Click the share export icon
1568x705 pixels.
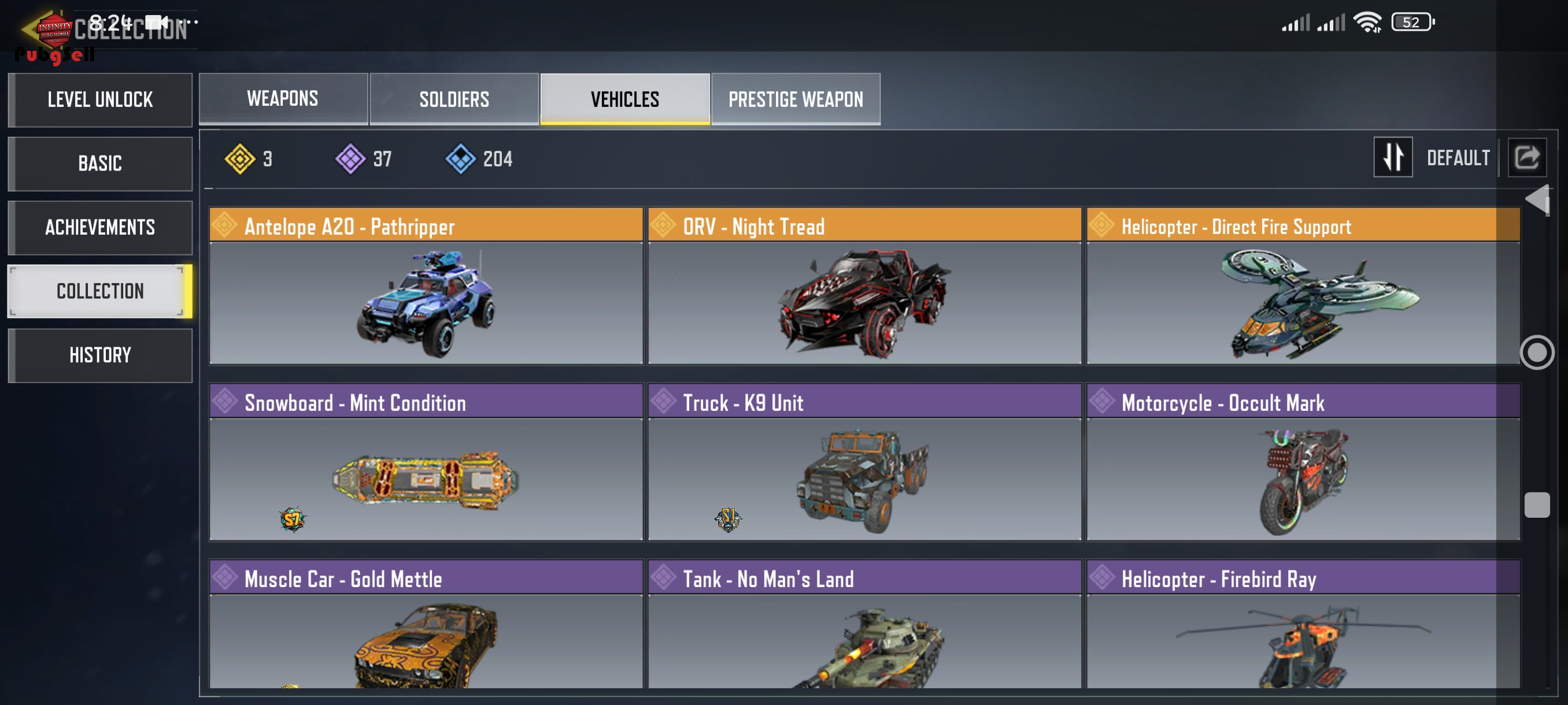coord(1527,158)
